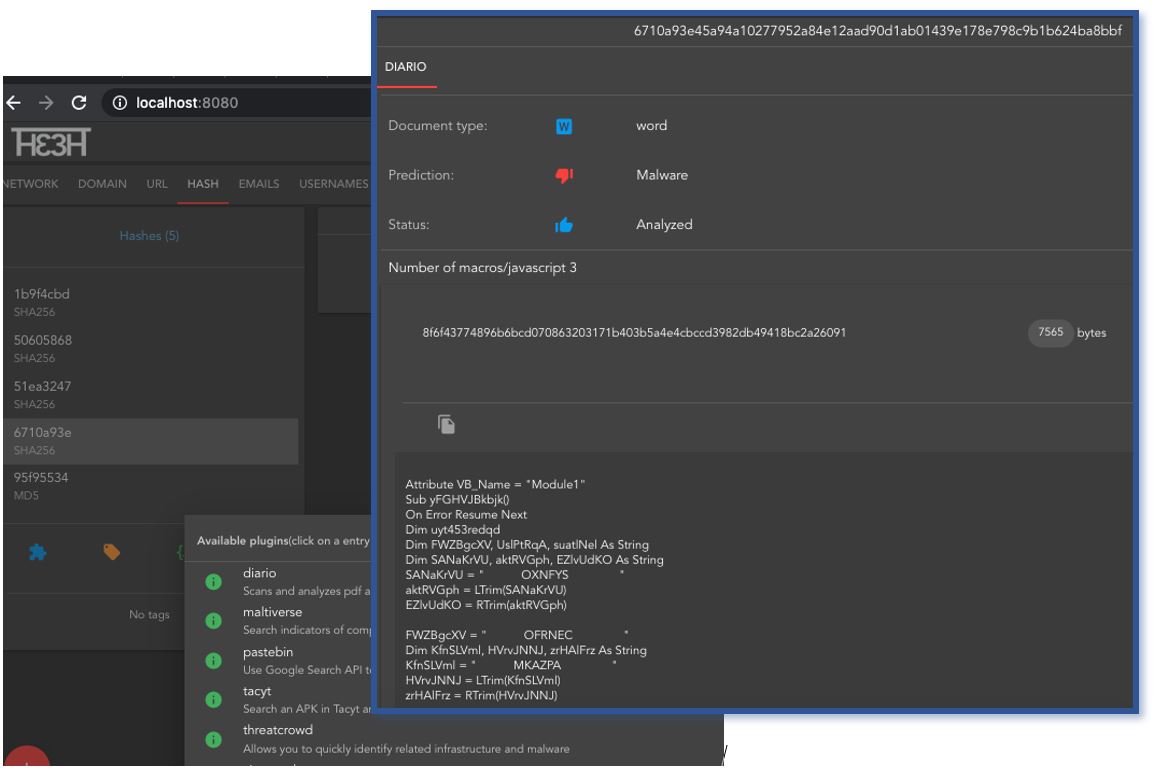Image resolution: width=1154 pixels, height=770 pixels.
Task: Click the green info icon next to pastebin
Action: pyautogui.click(x=213, y=662)
